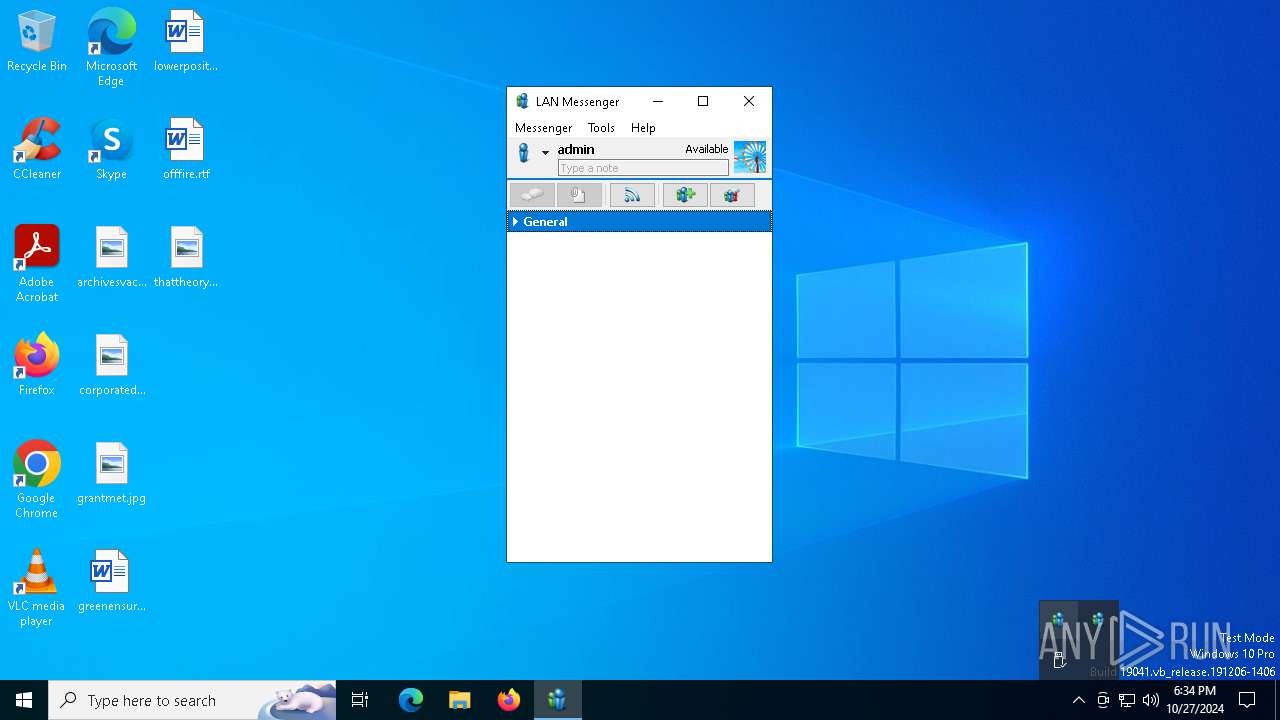Viewport: 1280px width, 720px height.
Task: Open the Windows Start menu
Action: coord(24,700)
